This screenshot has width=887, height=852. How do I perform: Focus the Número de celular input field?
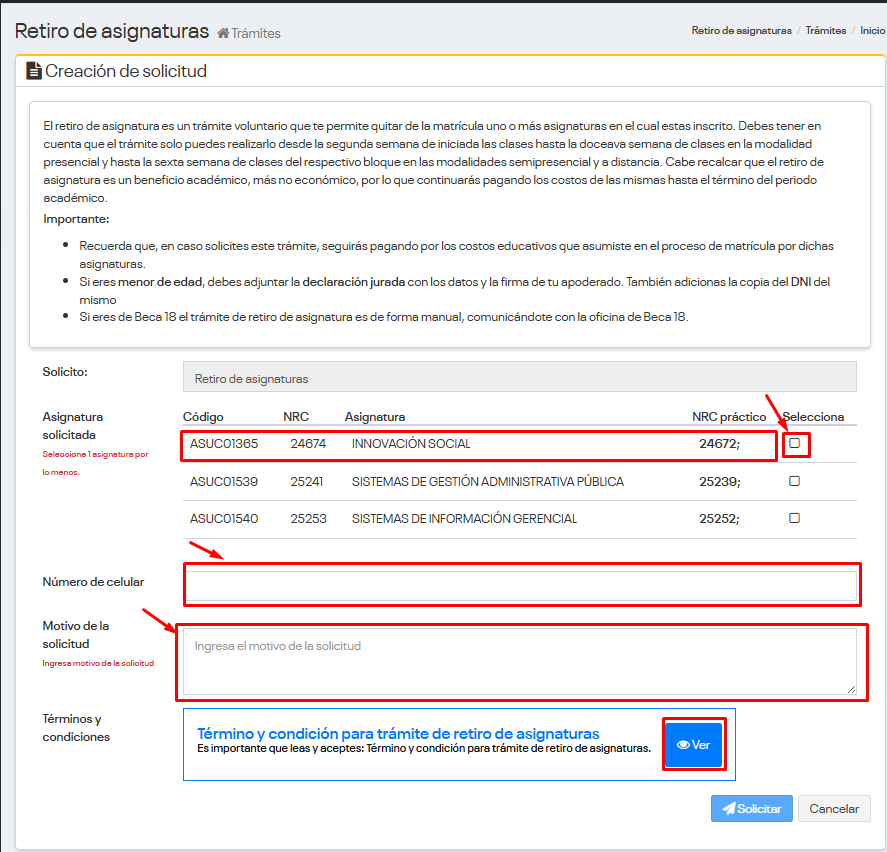520,585
